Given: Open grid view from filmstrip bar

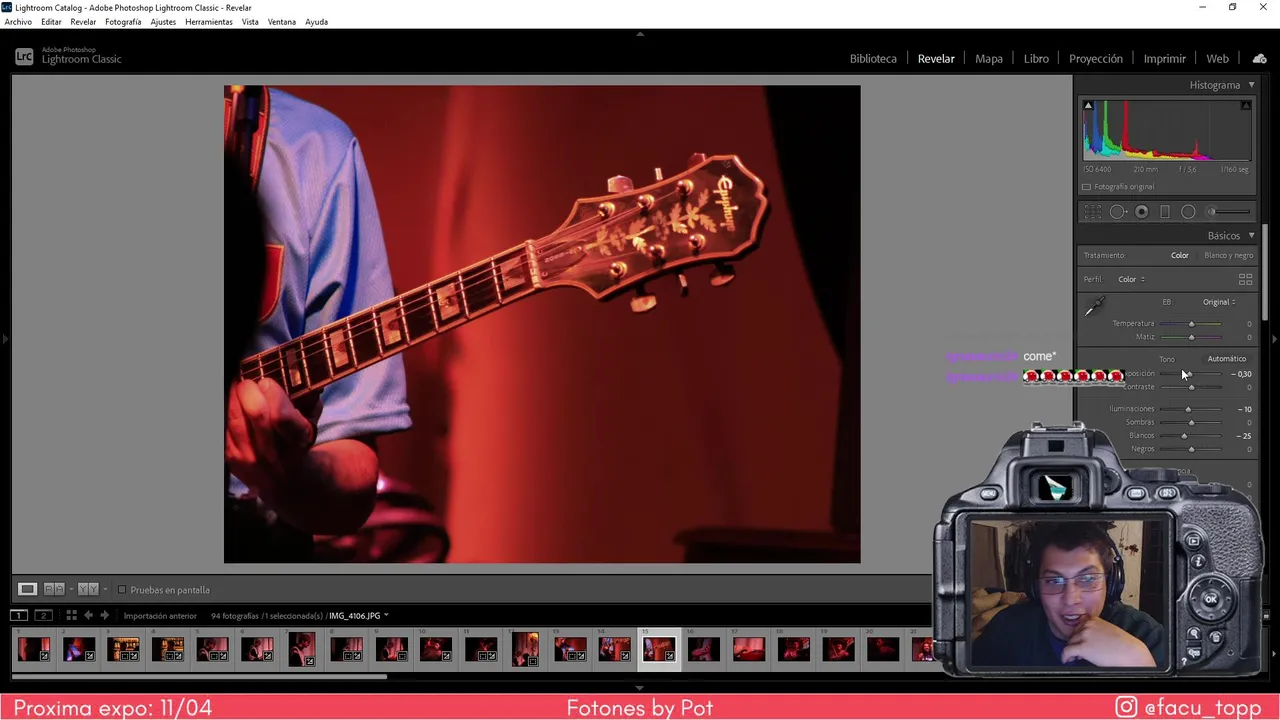Looking at the screenshot, I should pos(71,615).
